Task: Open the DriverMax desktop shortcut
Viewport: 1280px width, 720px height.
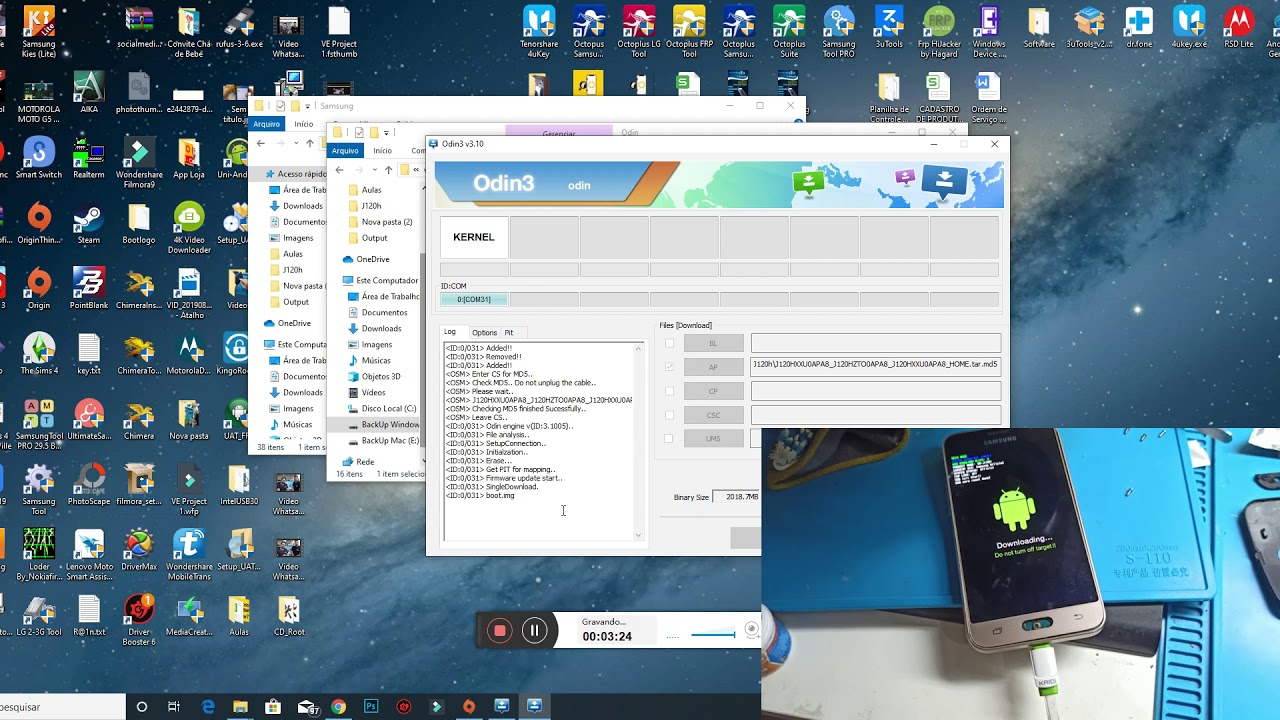Action: 139,550
